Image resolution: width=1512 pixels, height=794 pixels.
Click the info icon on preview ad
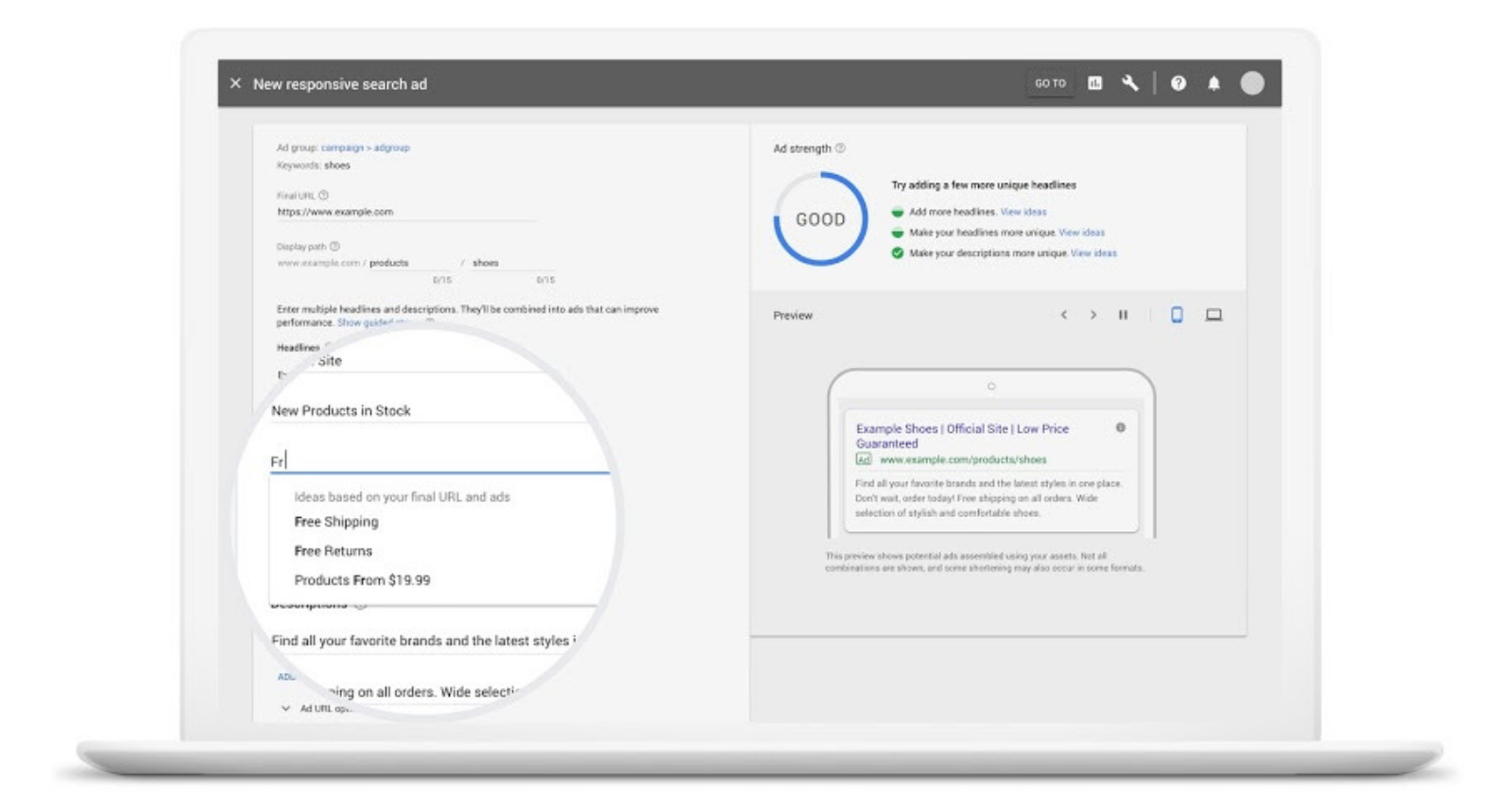1121,427
